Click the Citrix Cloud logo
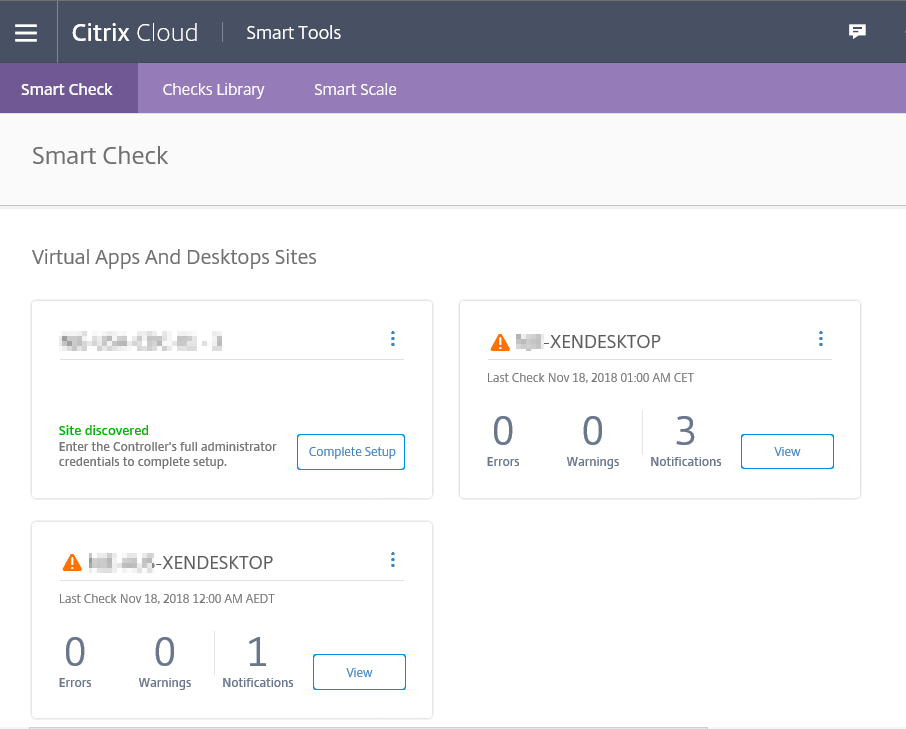The image size is (906, 729). click(135, 32)
